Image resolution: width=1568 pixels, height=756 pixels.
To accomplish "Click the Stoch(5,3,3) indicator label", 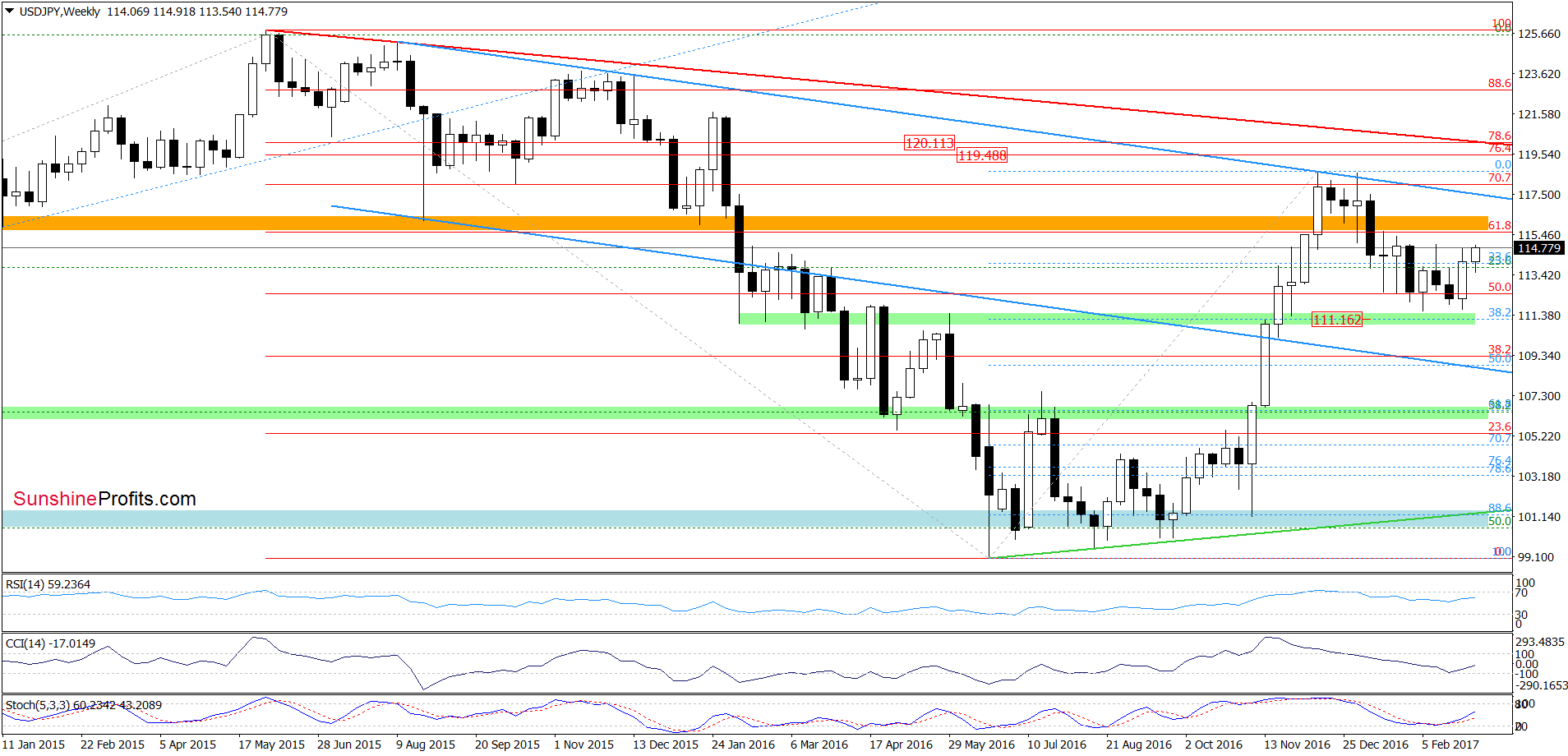I will click(x=84, y=705).
